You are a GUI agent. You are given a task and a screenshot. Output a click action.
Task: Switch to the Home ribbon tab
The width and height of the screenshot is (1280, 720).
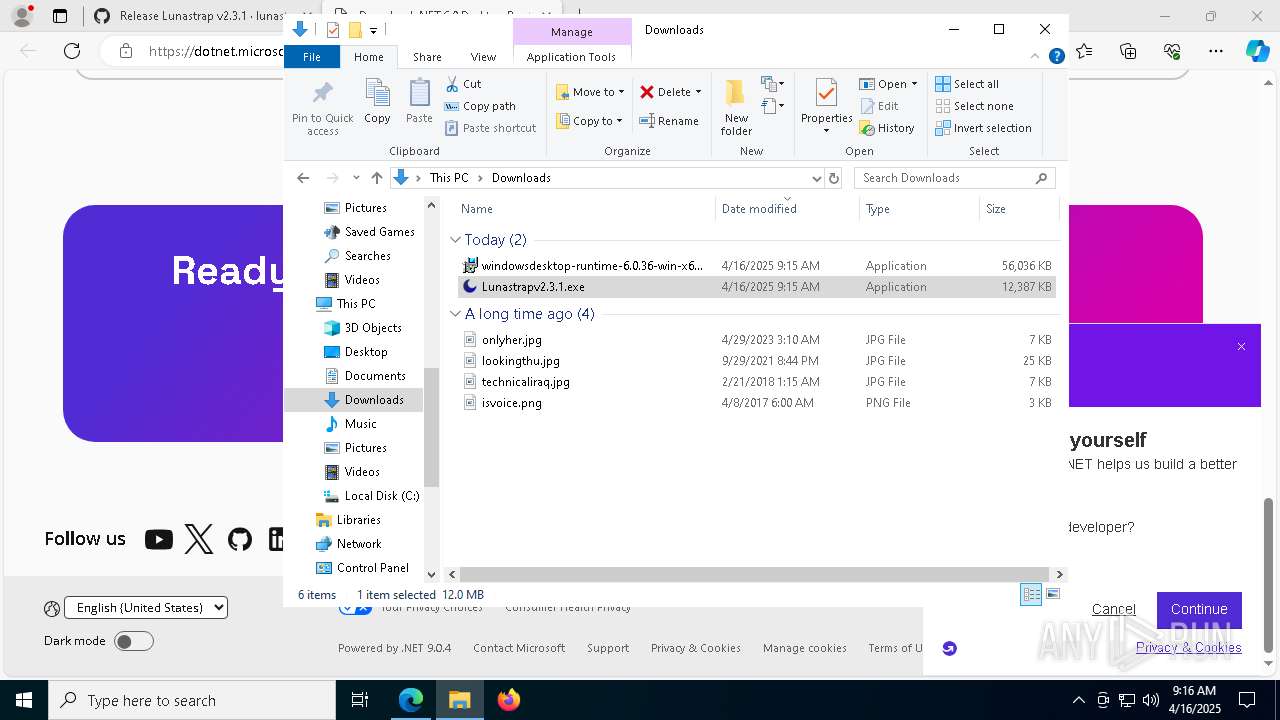(x=369, y=57)
